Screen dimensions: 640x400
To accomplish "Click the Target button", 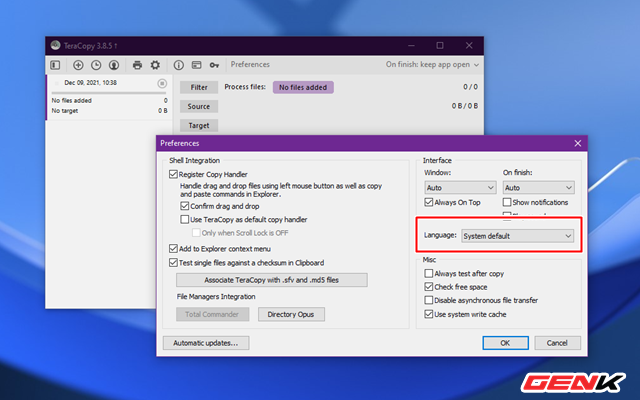I will coord(199,125).
